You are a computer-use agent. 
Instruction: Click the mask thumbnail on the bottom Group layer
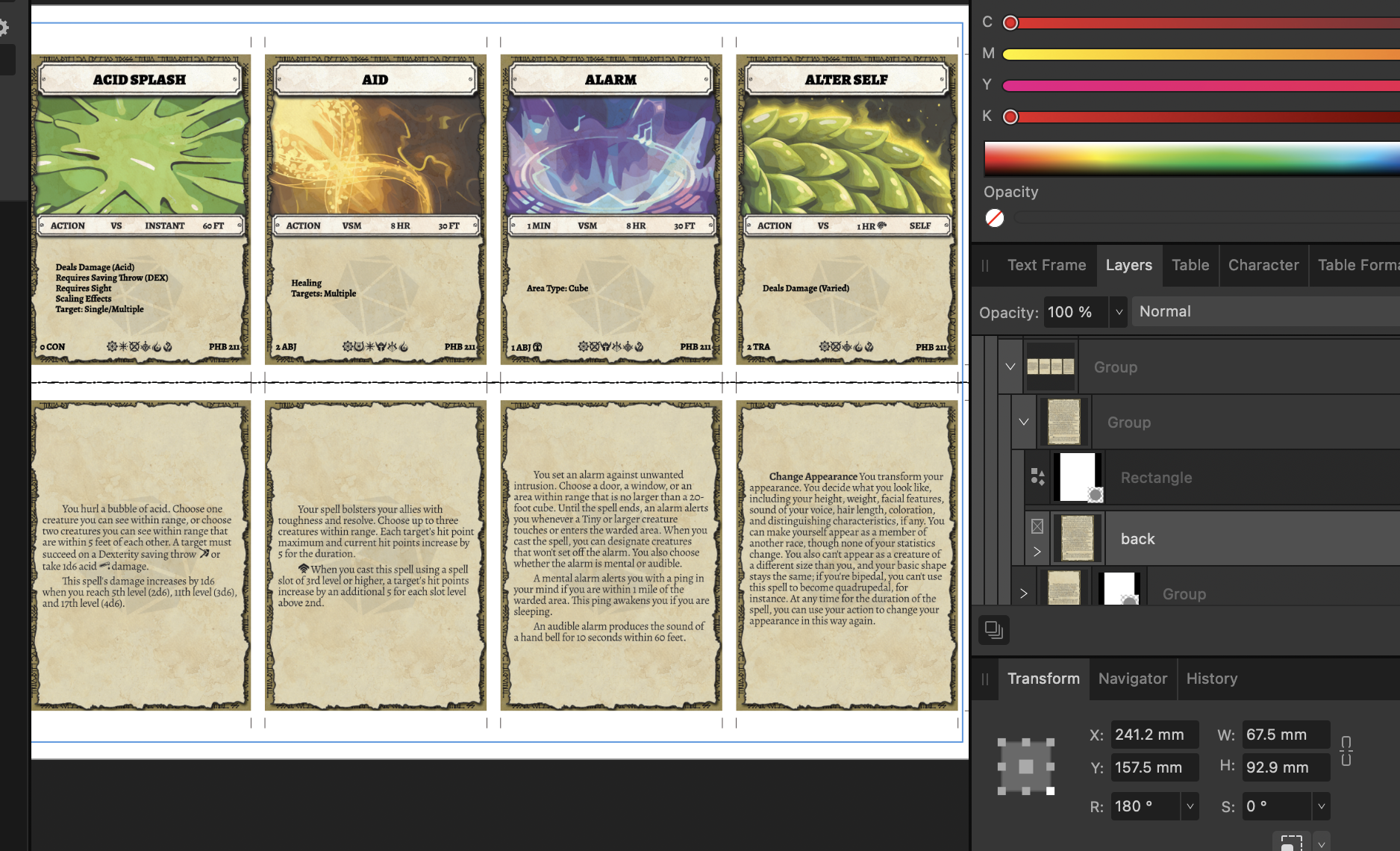[x=1119, y=589]
